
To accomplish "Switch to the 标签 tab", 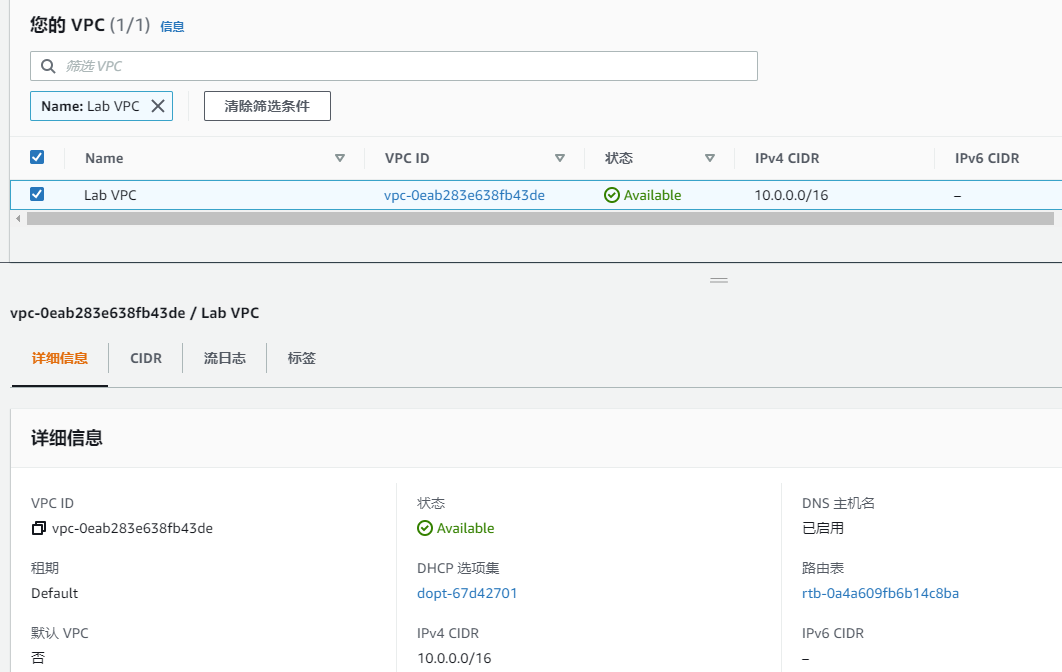I will tap(301, 358).
